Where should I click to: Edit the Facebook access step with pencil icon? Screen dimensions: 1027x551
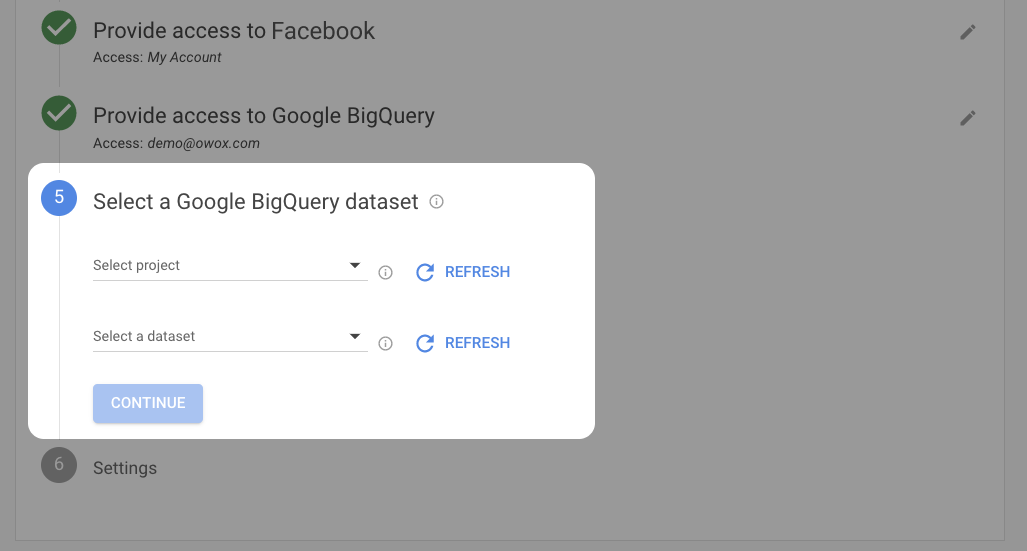coord(967,32)
